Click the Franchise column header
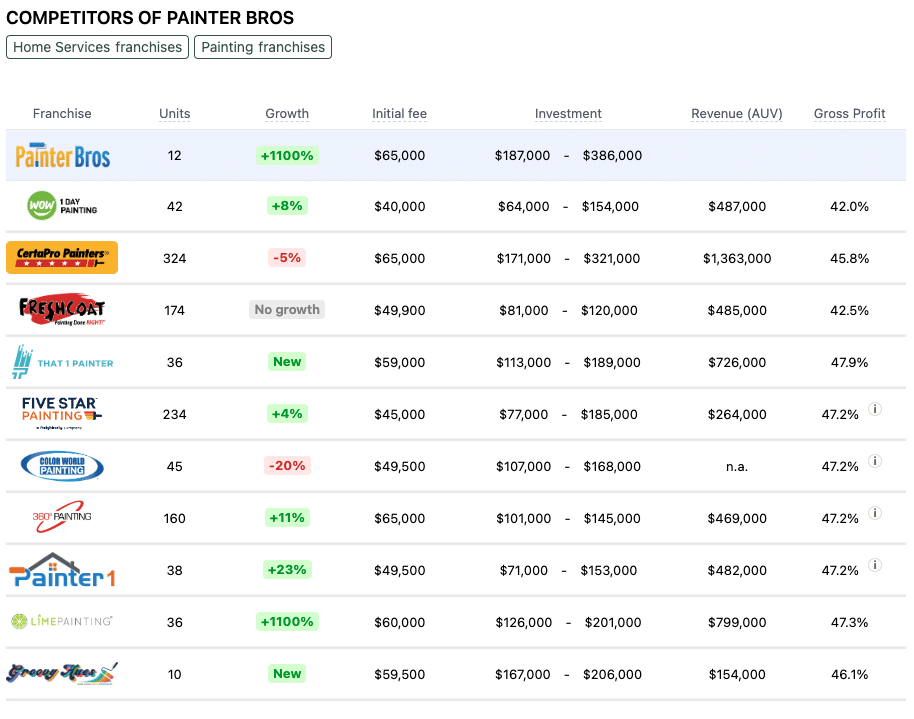Image resolution: width=914 pixels, height=719 pixels. coord(62,114)
